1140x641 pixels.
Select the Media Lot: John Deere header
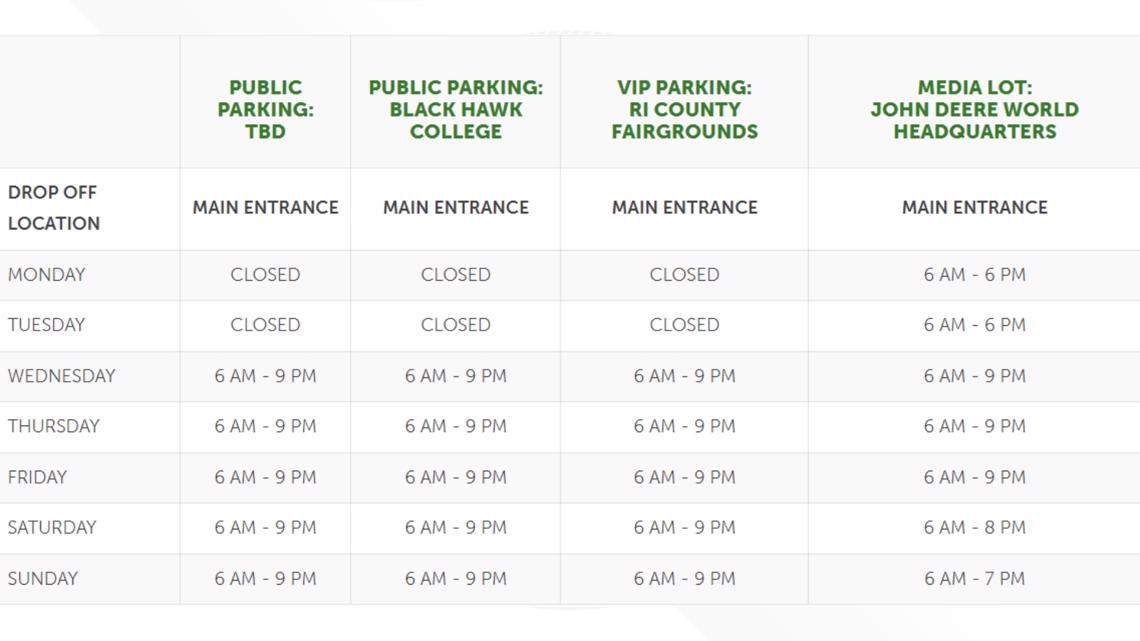click(974, 109)
